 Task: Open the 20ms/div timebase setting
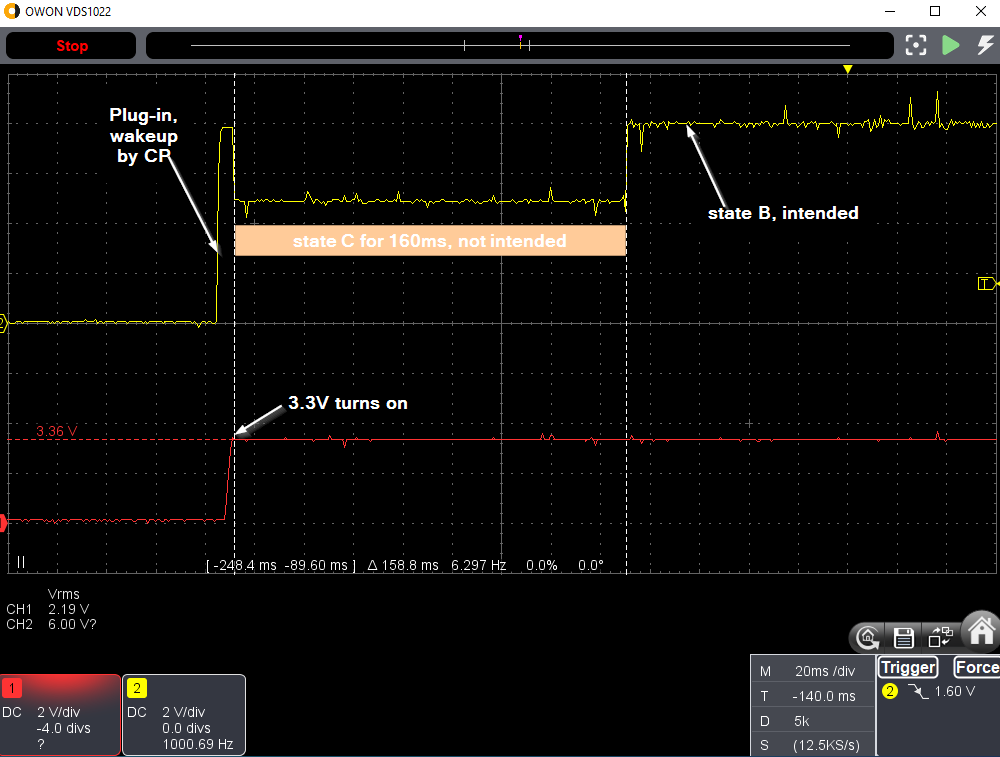click(812, 671)
